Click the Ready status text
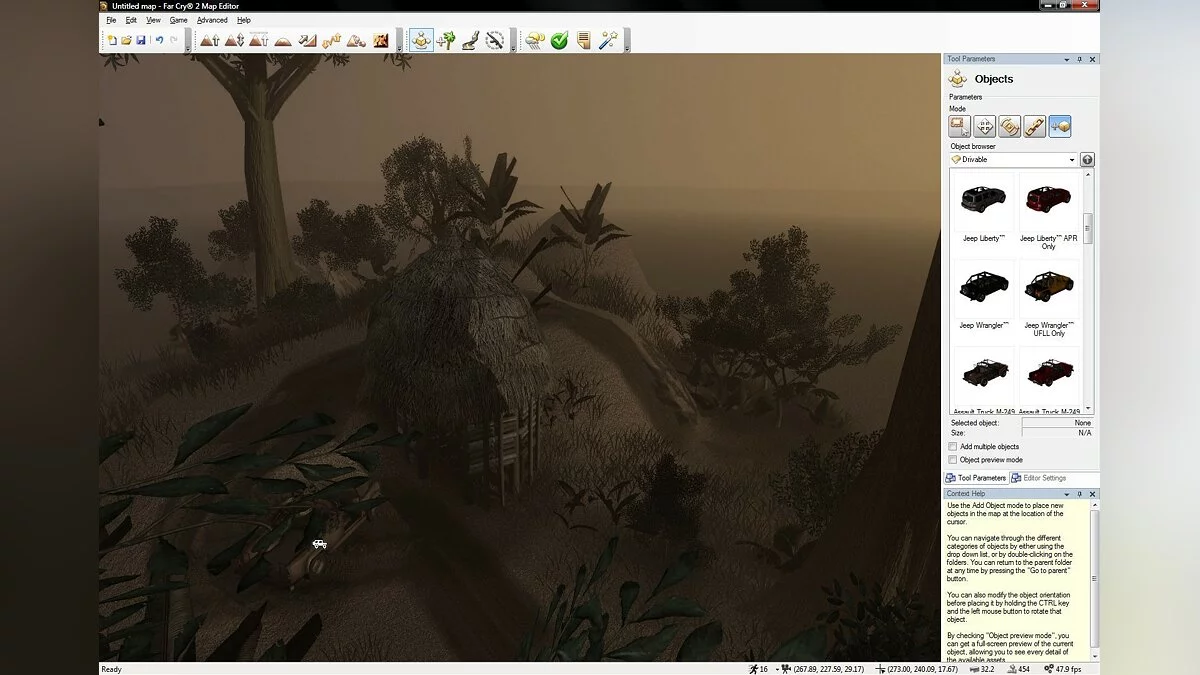Image resolution: width=1200 pixels, height=675 pixels. pos(111,669)
